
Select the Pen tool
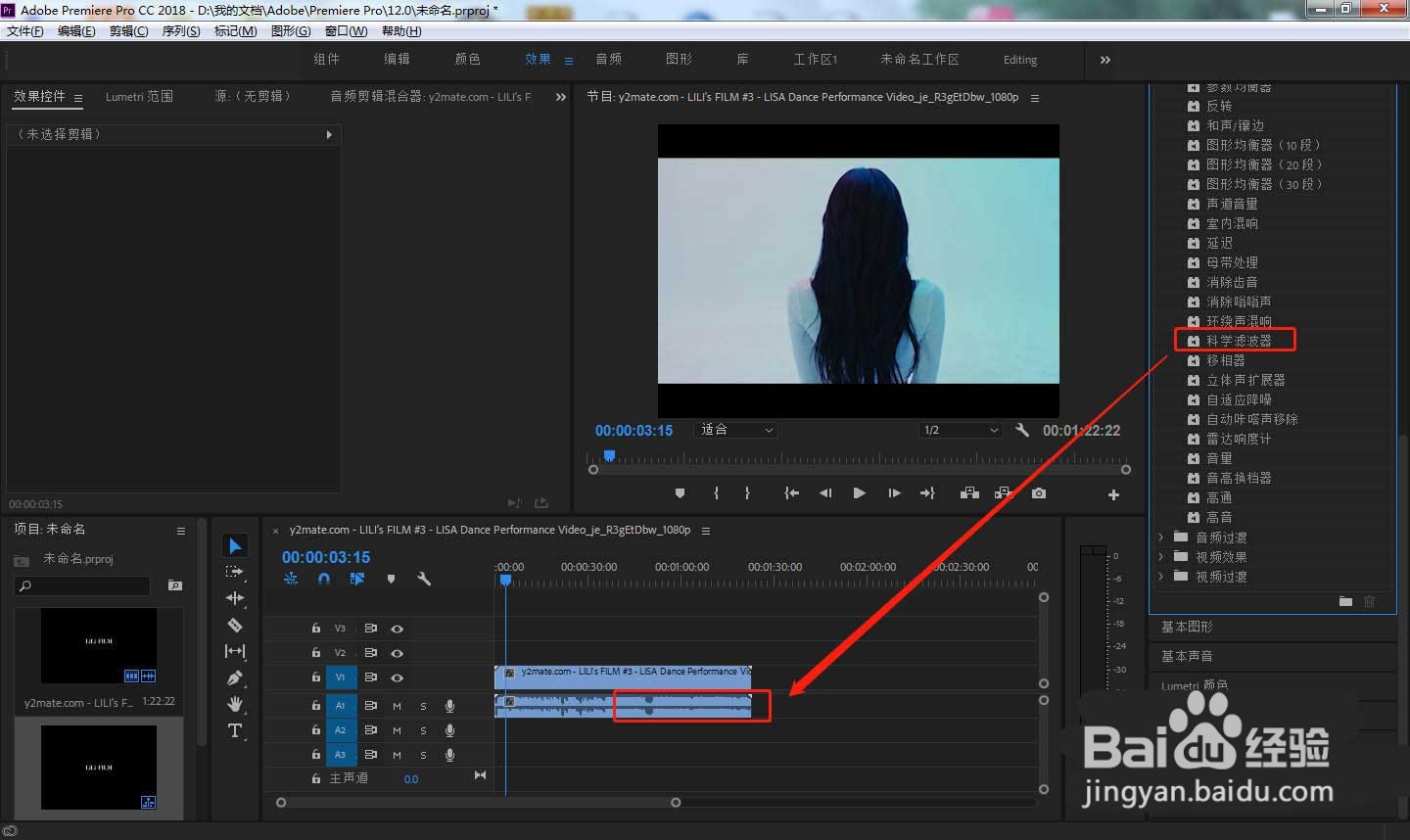click(235, 677)
